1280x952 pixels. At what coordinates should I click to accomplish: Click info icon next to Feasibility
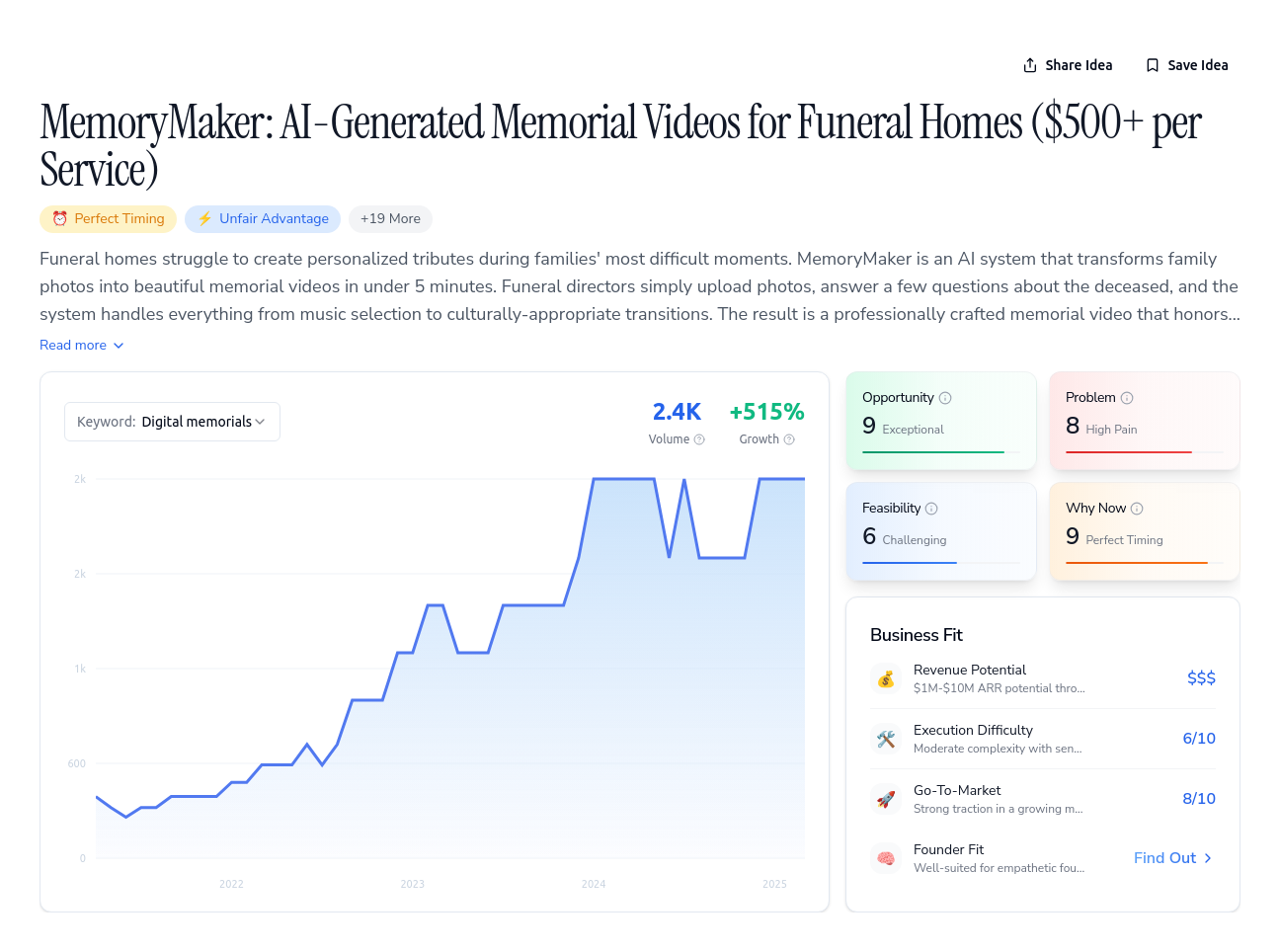[x=931, y=509]
